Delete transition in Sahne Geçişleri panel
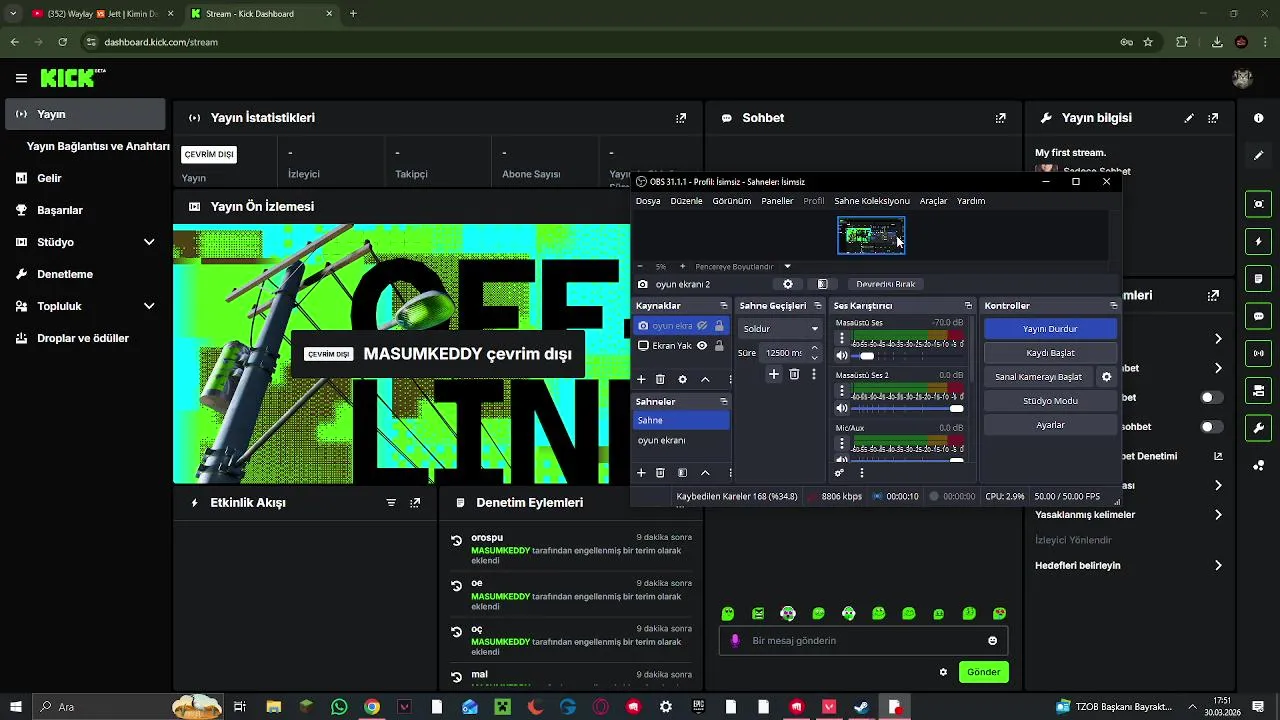1280x720 pixels. point(794,374)
